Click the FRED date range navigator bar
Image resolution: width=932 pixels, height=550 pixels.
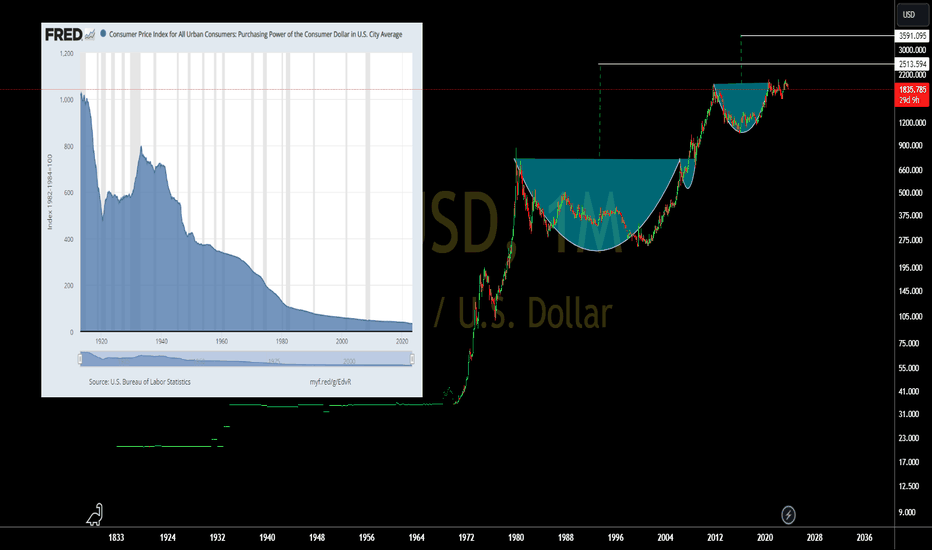point(246,359)
